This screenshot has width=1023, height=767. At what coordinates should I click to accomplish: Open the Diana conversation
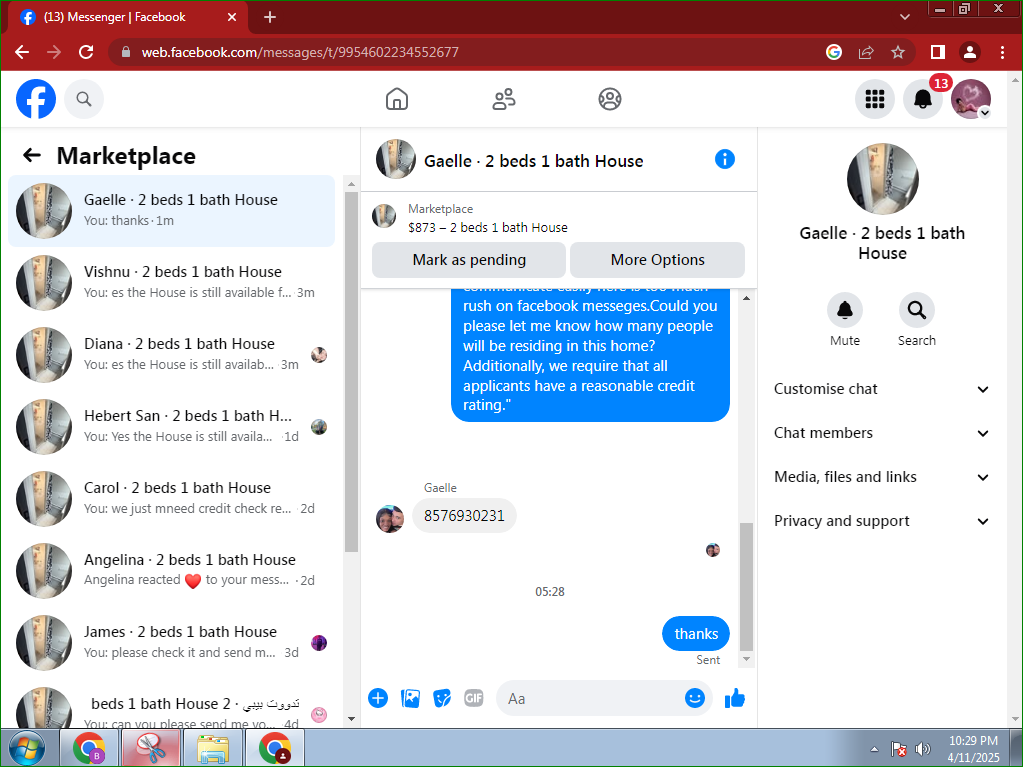pyautogui.click(x=172, y=354)
